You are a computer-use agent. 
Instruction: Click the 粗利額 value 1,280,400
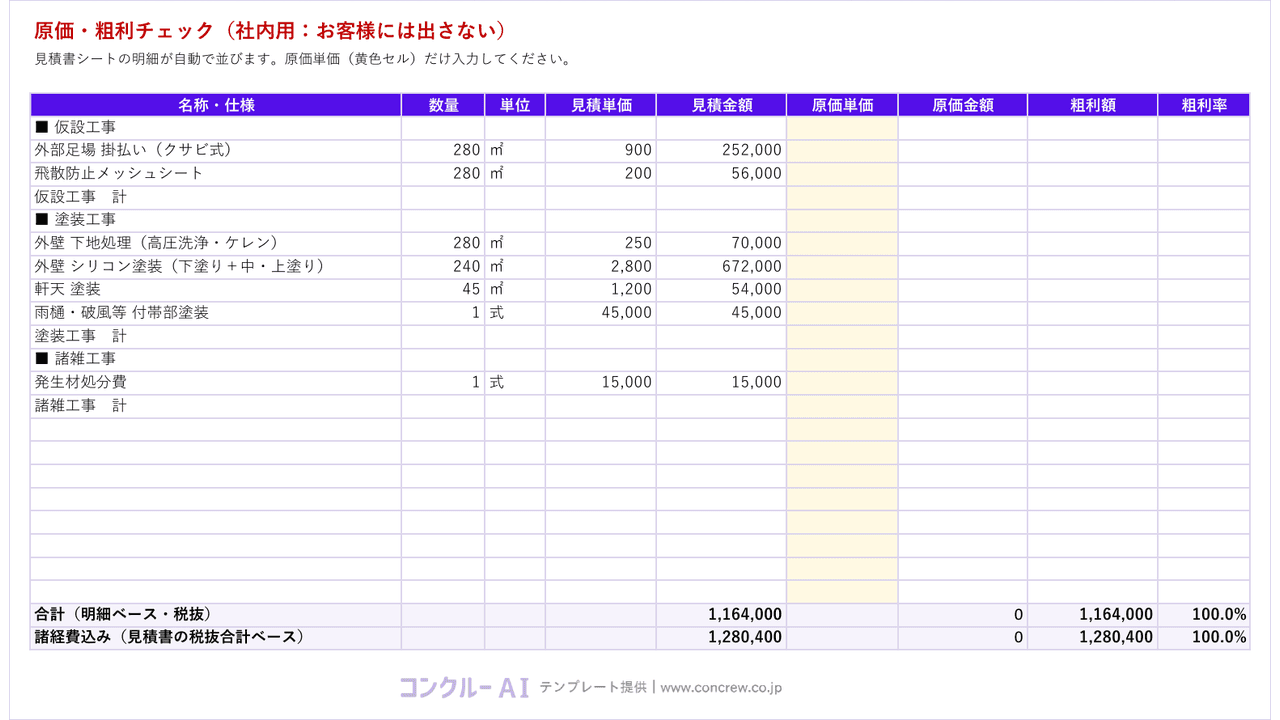tap(1092, 637)
